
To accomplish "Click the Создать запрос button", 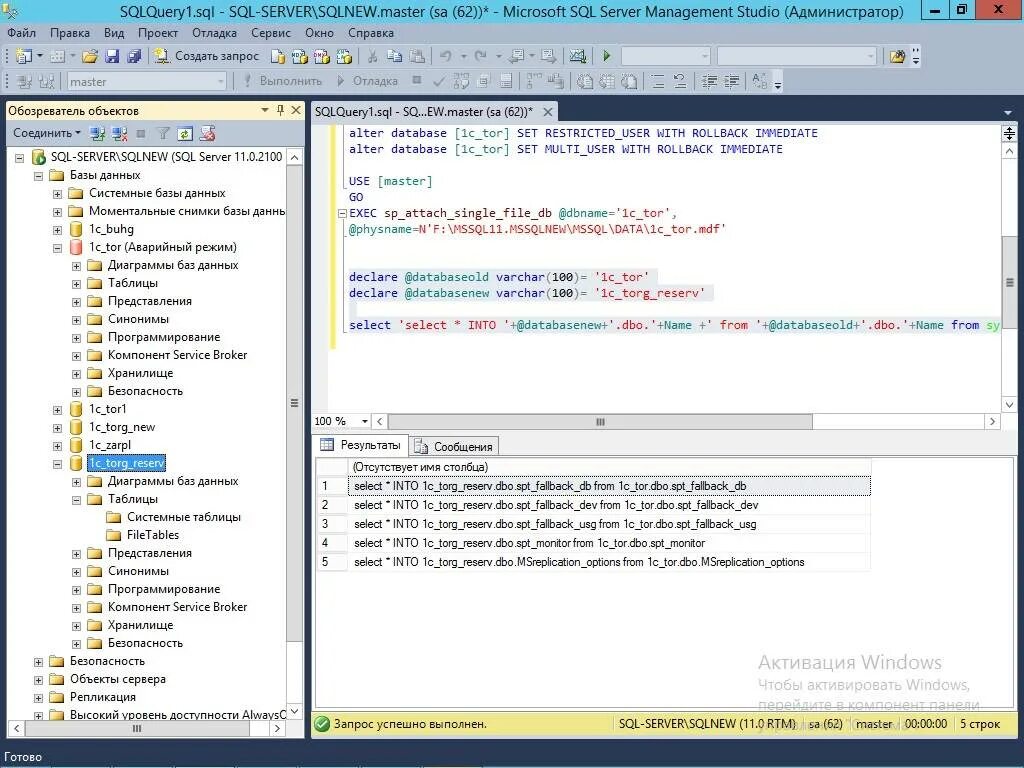I will click(207, 56).
